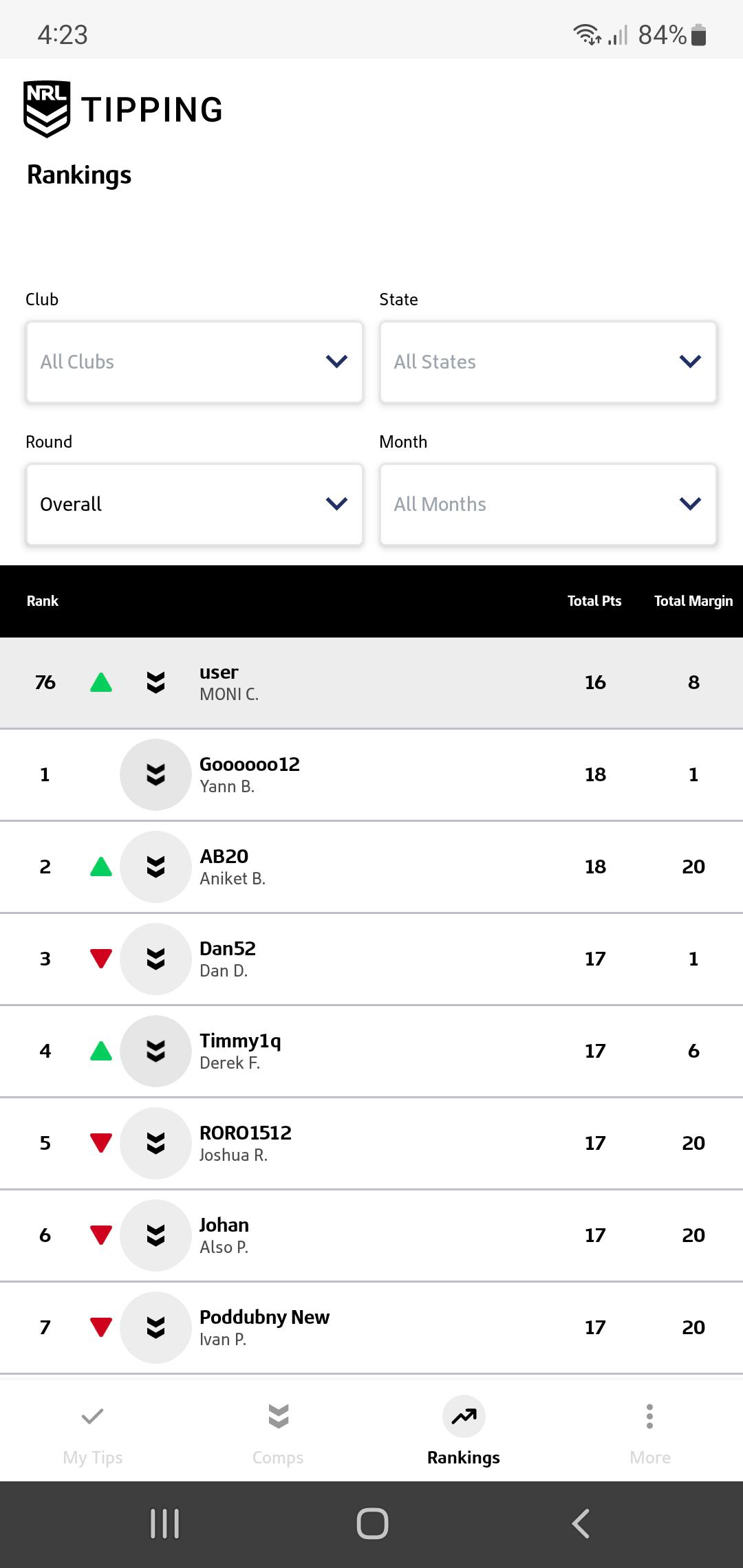Screen dimensions: 743x1568
Task: Go to the Comps tab
Action: tap(278, 1433)
